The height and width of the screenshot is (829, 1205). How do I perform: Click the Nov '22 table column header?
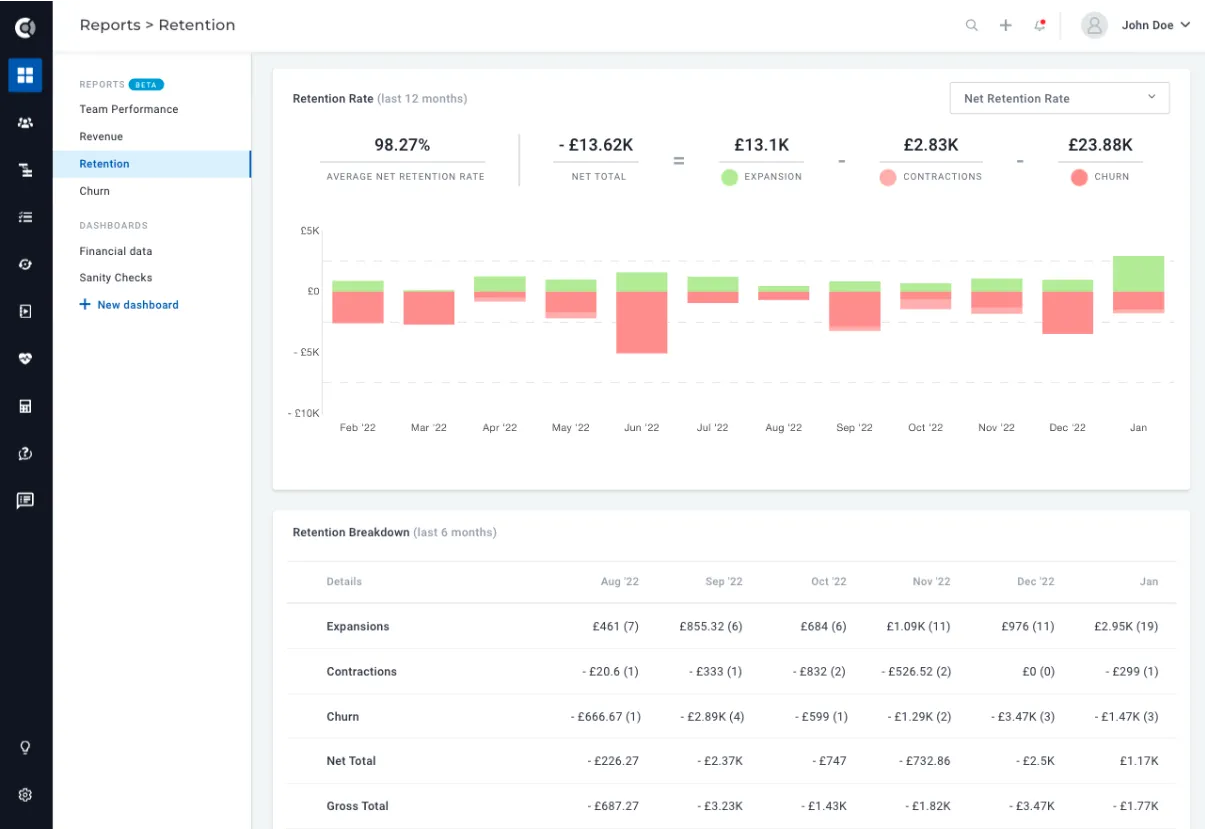pos(932,582)
